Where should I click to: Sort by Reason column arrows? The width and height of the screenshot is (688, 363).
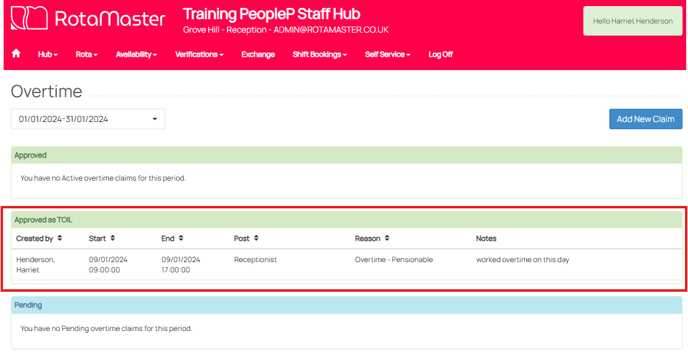click(x=387, y=238)
